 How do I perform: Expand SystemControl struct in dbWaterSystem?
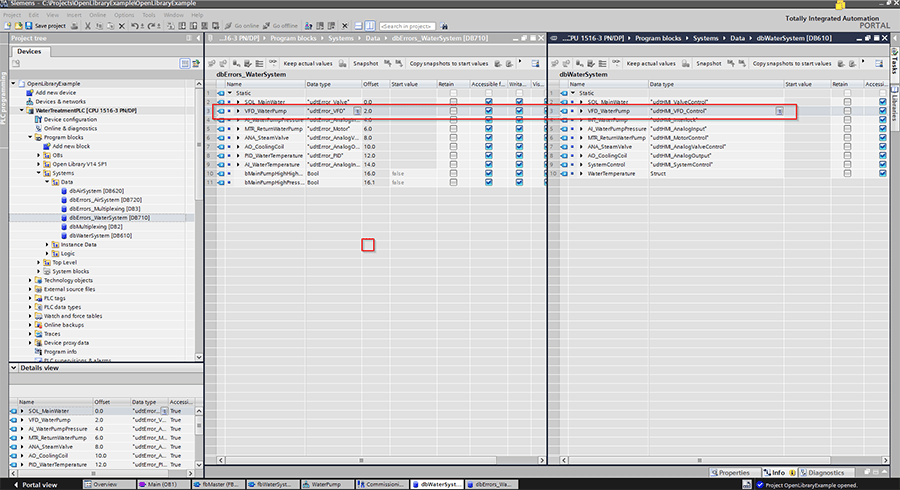pyautogui.click(x=581, y=164)
